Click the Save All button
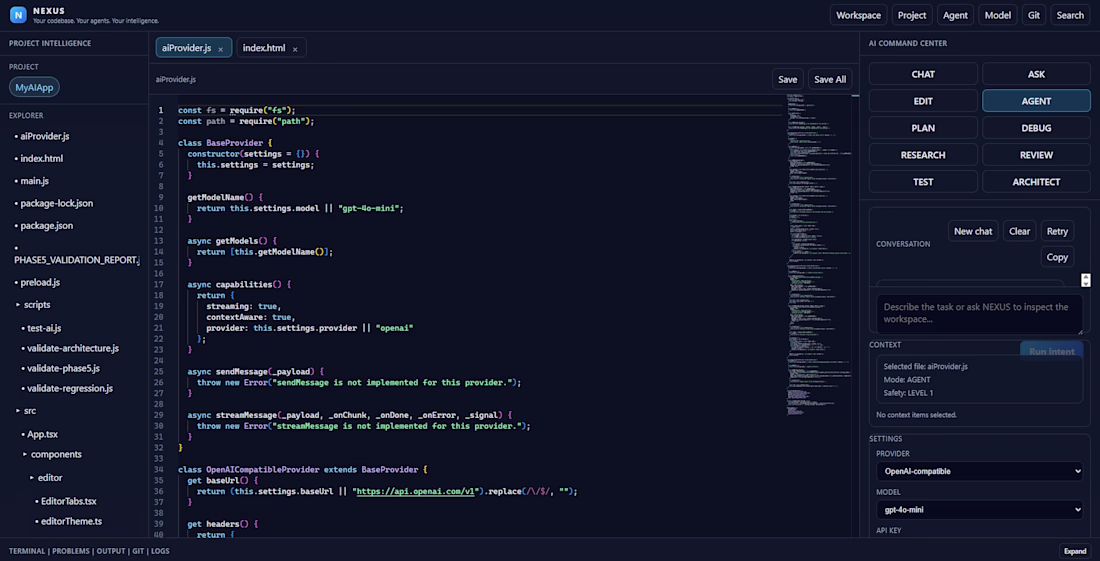1100x561 pixels. pos(830,79)
